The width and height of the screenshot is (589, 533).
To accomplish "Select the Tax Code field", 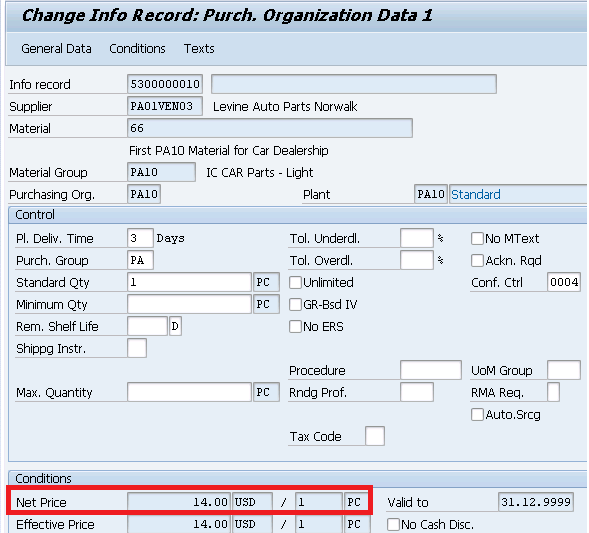I will coord(375,436).
